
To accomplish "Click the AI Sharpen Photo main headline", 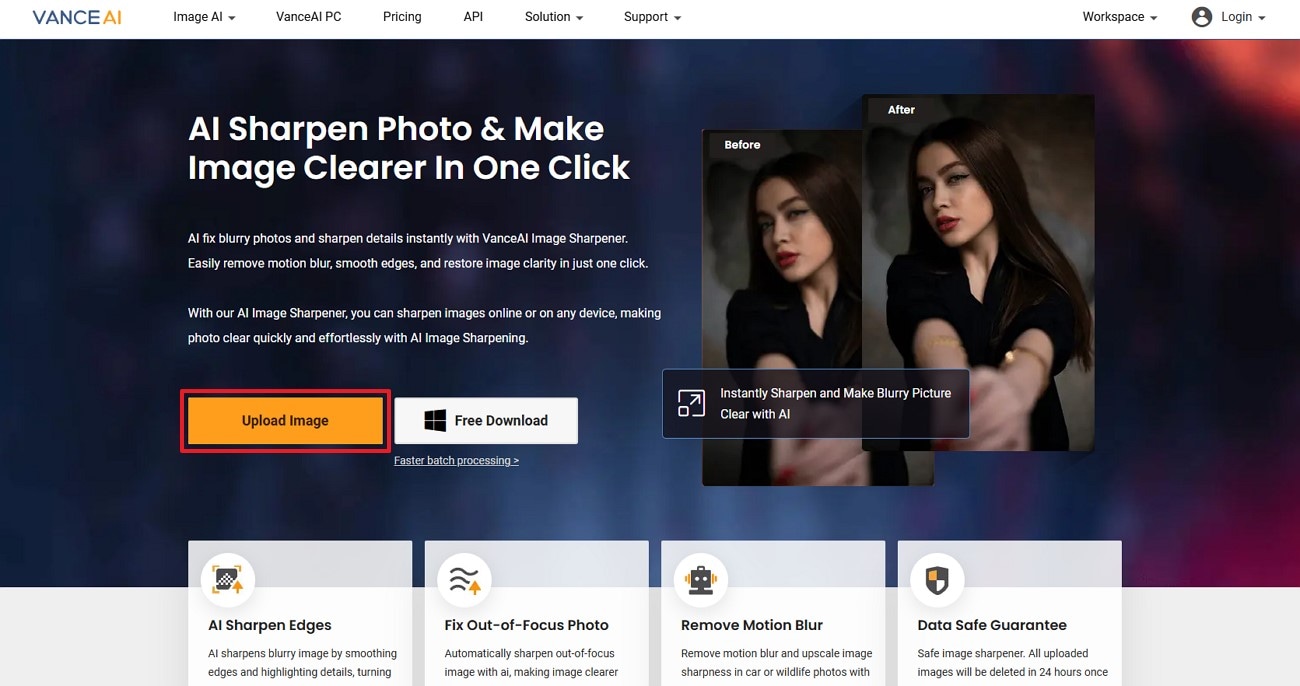I will pos(409,148).
